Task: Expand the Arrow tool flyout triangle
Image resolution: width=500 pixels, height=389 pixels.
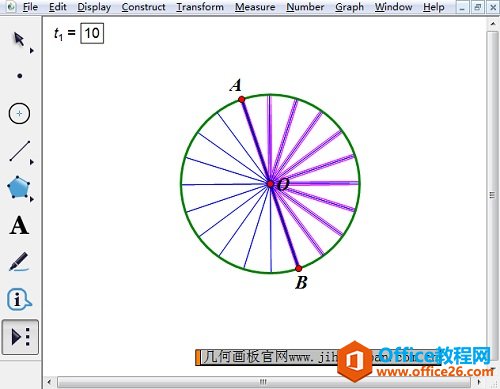Action: tap(32, 51)
